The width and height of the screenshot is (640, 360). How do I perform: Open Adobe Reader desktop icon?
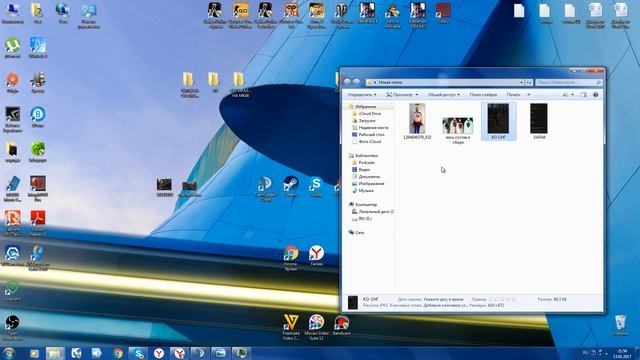click(x=38, y=223)
